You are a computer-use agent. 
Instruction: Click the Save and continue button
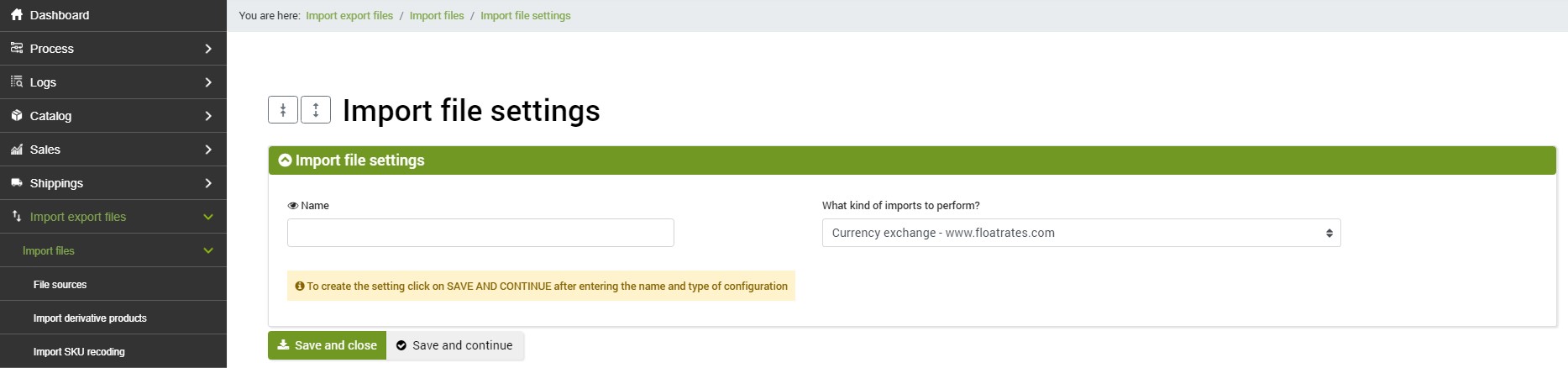point(455,345)
